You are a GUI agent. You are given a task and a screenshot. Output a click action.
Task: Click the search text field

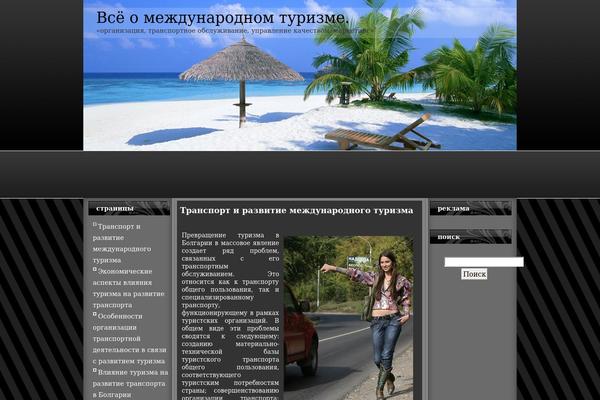click(484, 262)
